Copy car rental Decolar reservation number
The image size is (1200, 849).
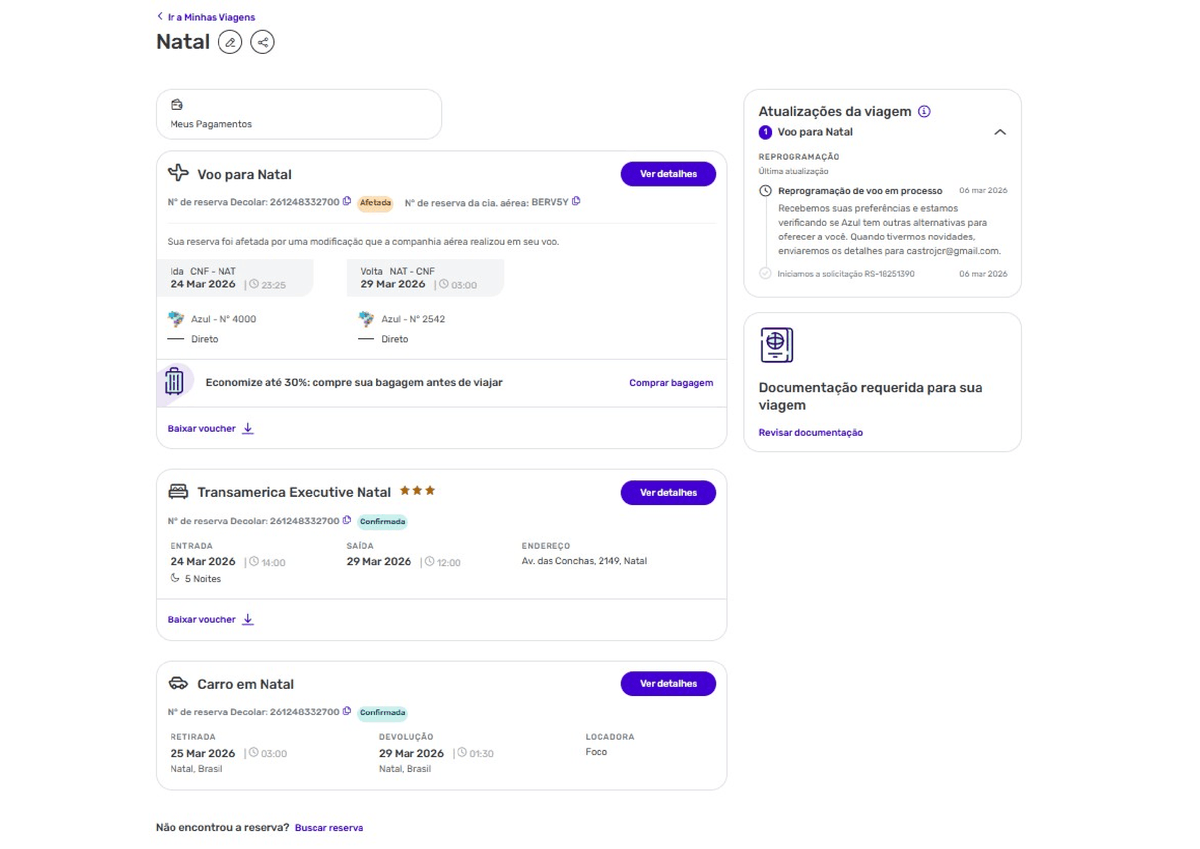(x=347, y=711)
